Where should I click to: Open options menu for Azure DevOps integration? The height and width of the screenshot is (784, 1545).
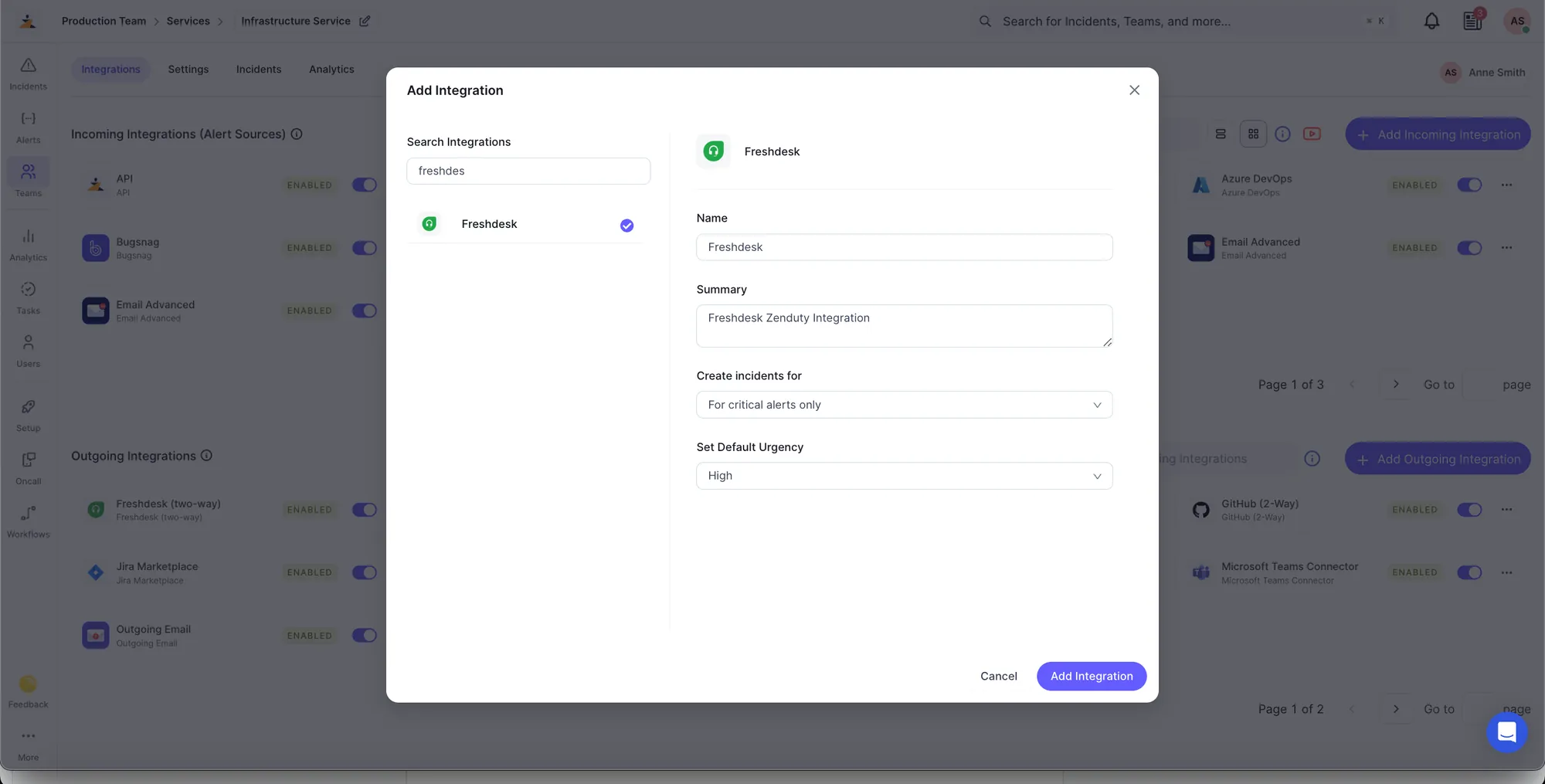coord(1506,185)
